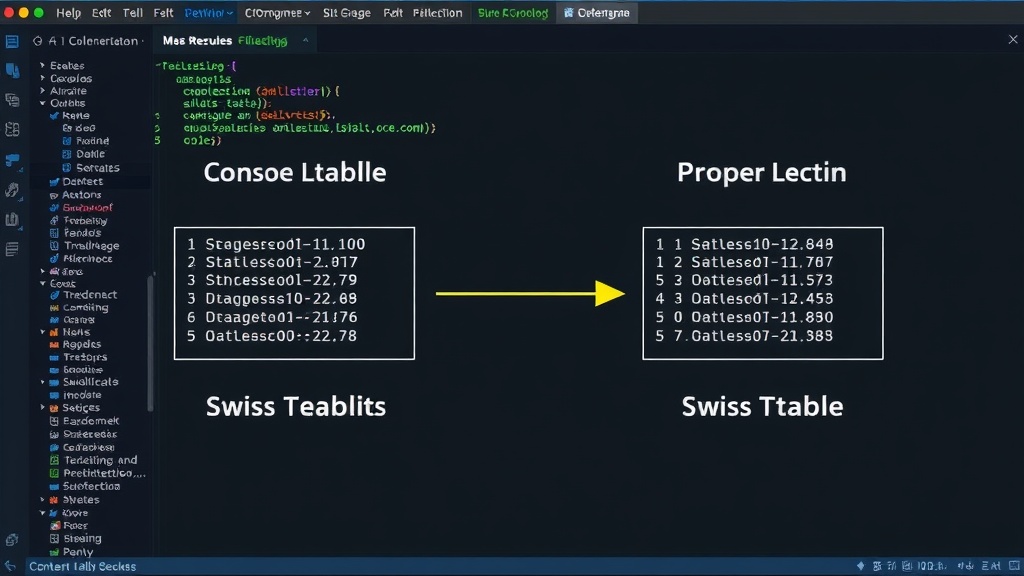Click the fourth activity bar grid icon
Viewport: 1024px width, 576px height.
click(12, 129)
